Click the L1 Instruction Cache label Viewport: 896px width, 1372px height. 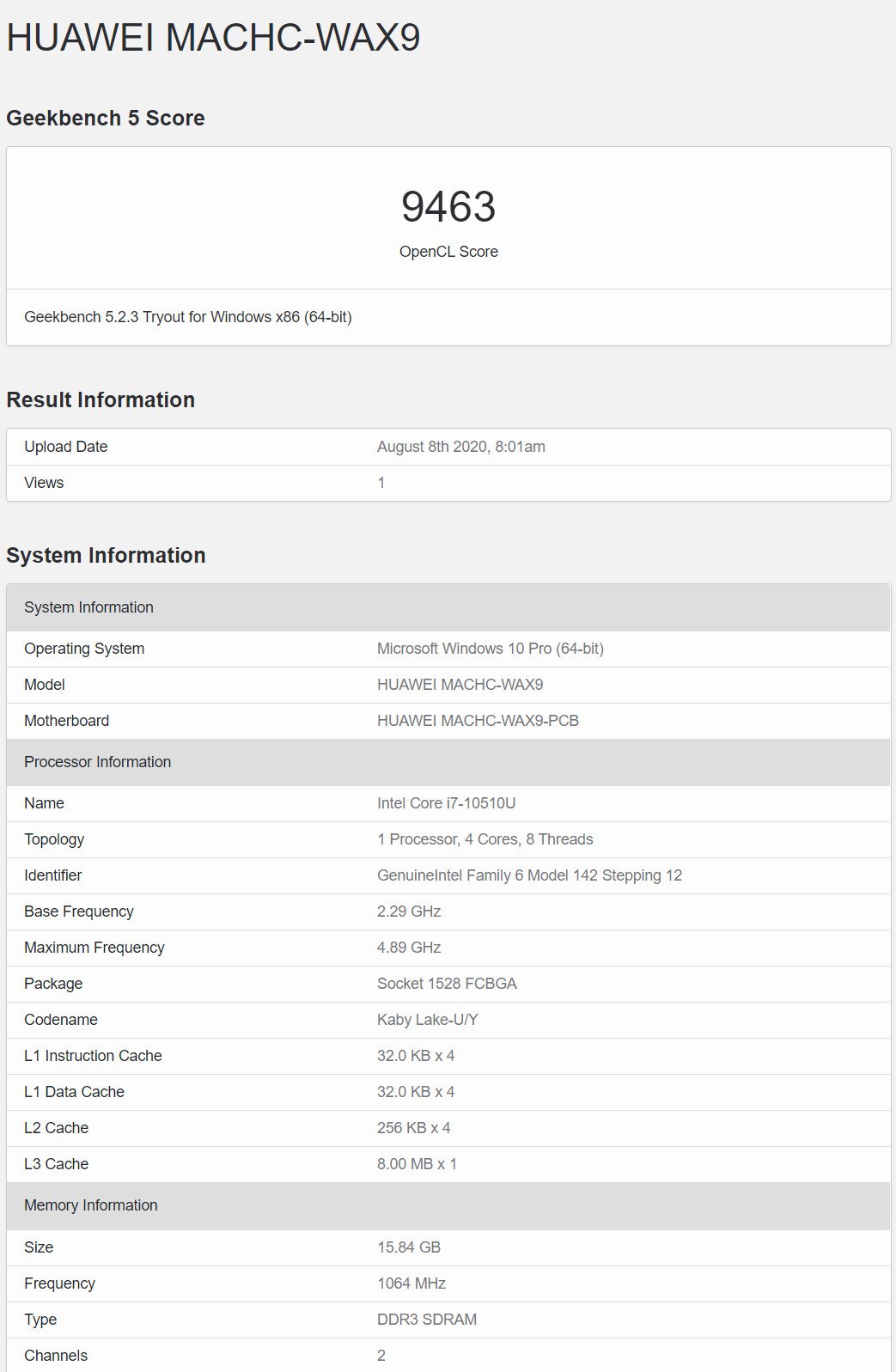(93, 1056)
